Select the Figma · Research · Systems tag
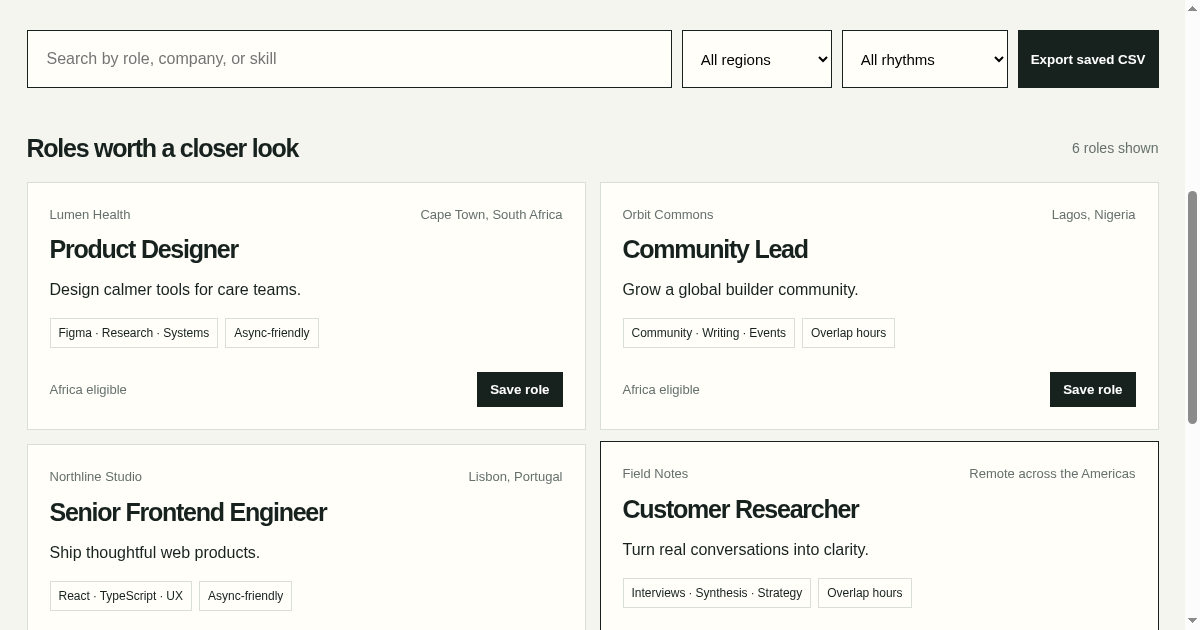This screenshot has height=630, width=1200. tap(134, 333)
